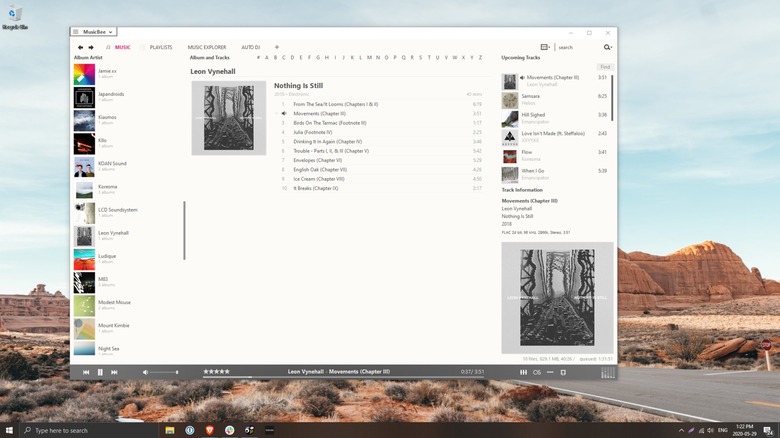Go forward with the right navigation arrow
The width and height of the screenshot is (780, 438).
pyautogui.click(x=91, y=47)
